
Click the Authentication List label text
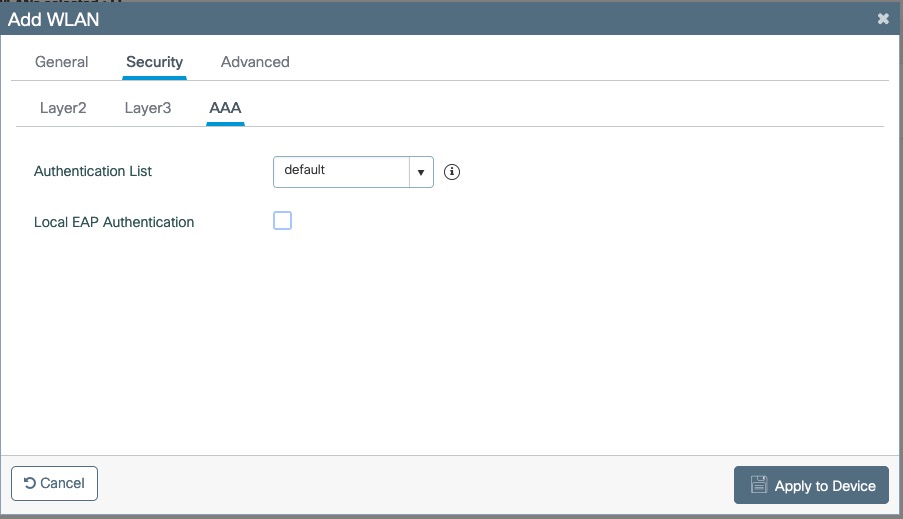coord(93,172)
